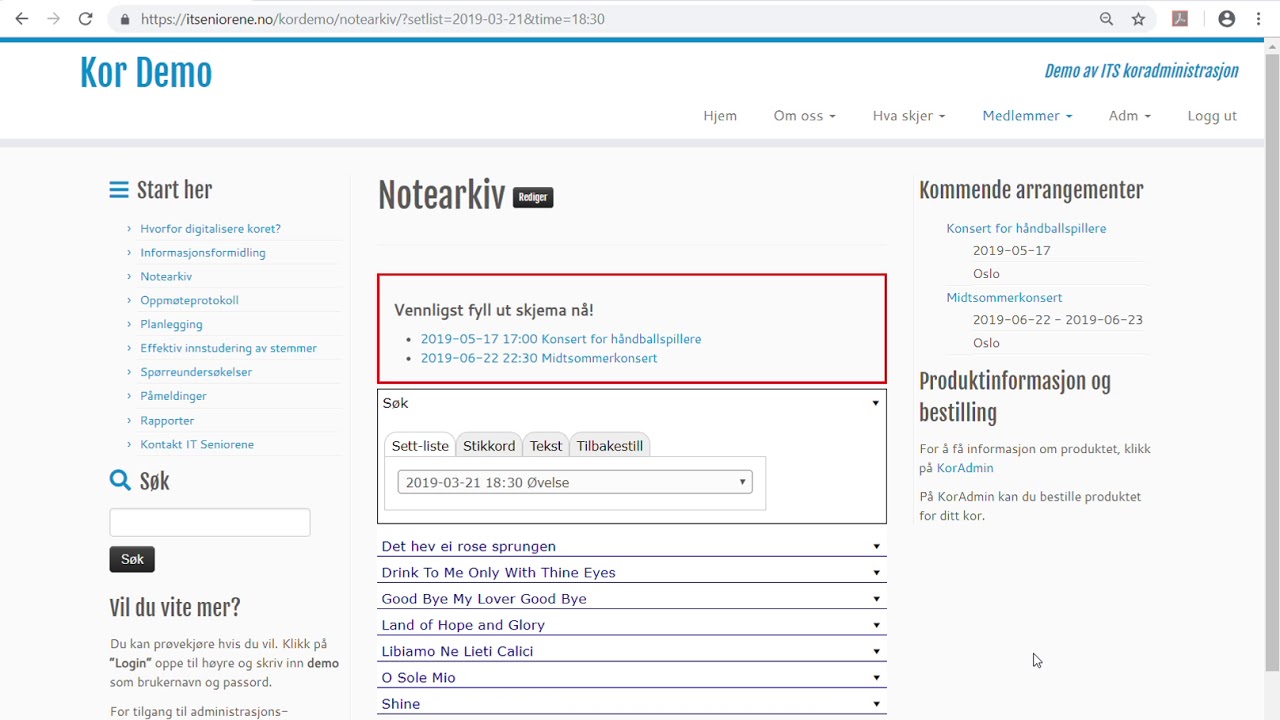Open the Om oss dropdown menu
Screen dimensions: 1280x720
(x=804, y=116)
